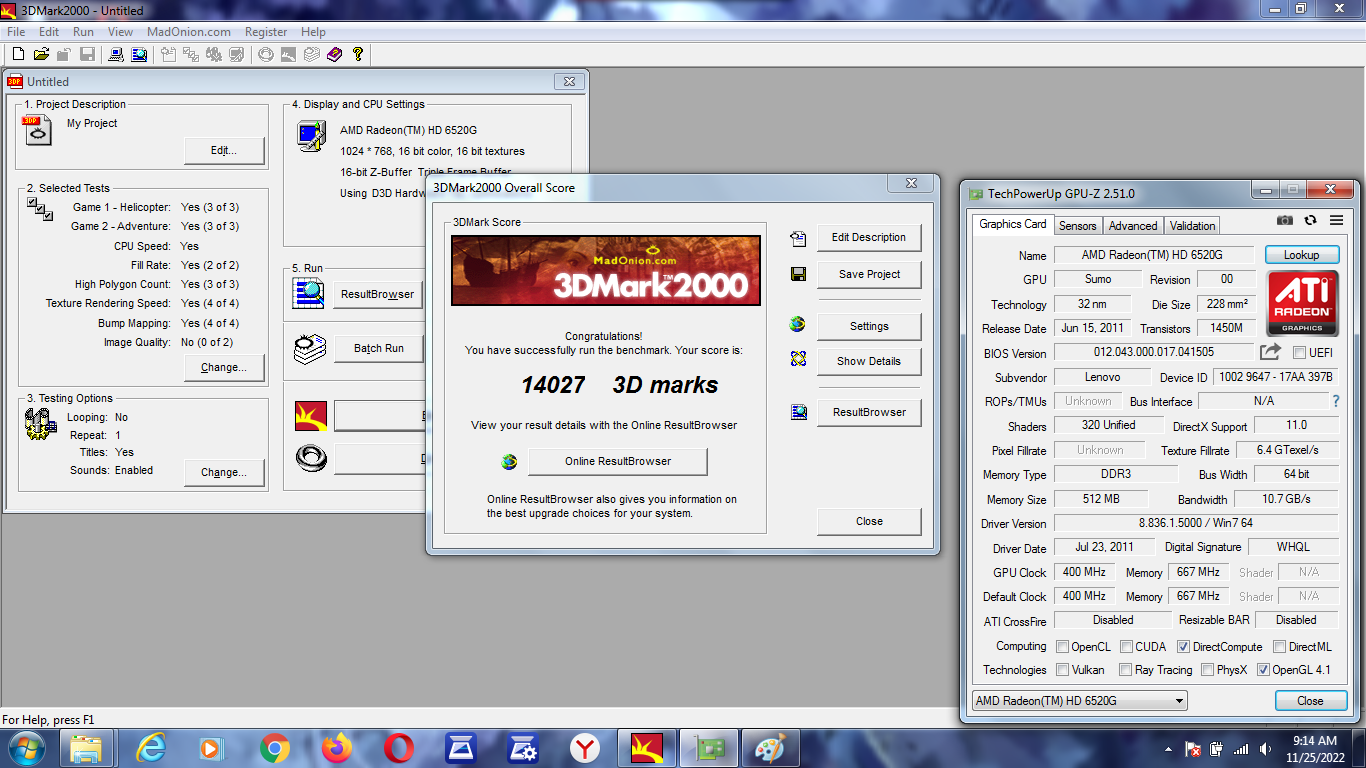
Task: Open the View menu
Action: pos(120,32)
